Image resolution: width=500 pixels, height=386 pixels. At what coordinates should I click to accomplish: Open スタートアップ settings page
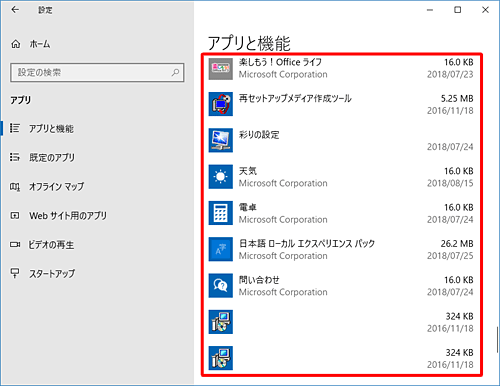[52, 274]
